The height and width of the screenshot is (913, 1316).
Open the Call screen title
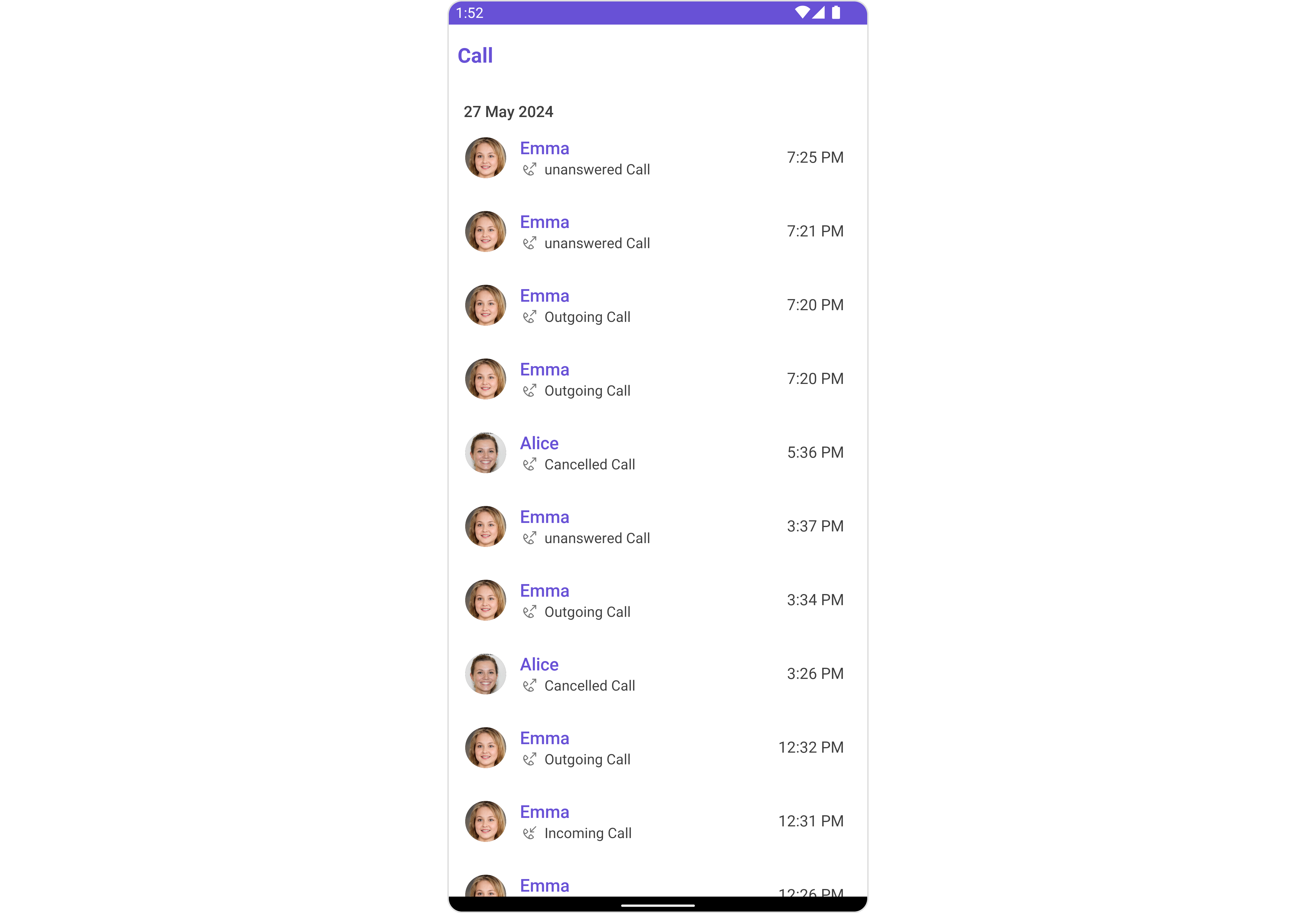[475, 56]
